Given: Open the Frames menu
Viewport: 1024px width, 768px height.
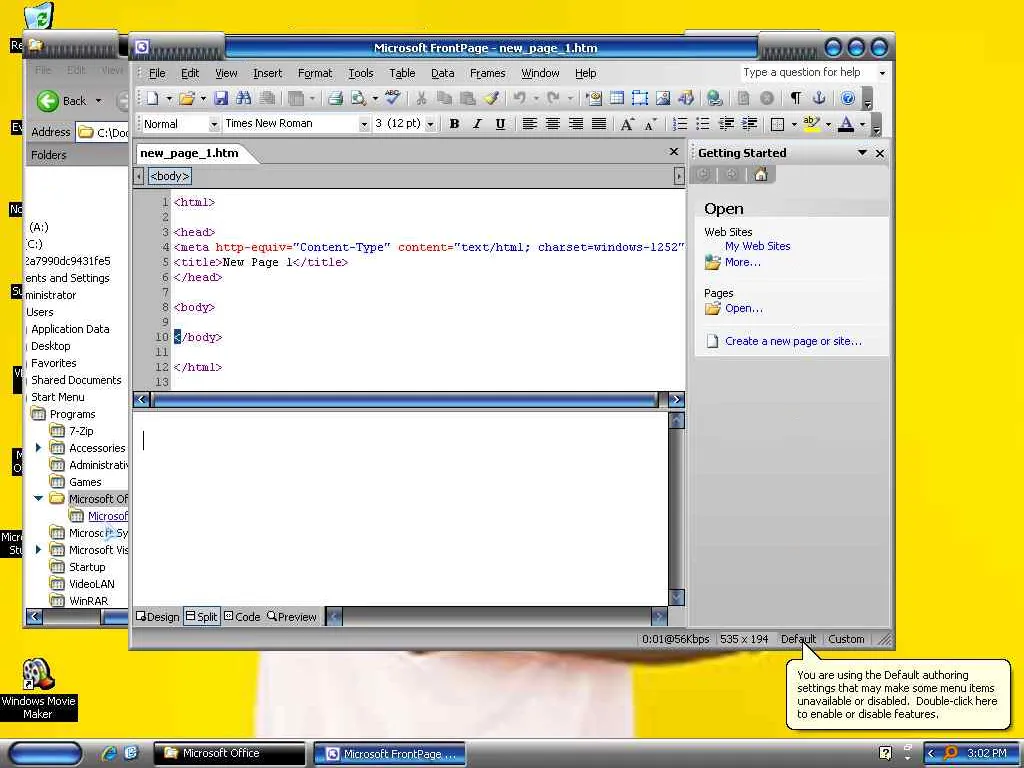Looking at the screenshot, I should (488, 73).
